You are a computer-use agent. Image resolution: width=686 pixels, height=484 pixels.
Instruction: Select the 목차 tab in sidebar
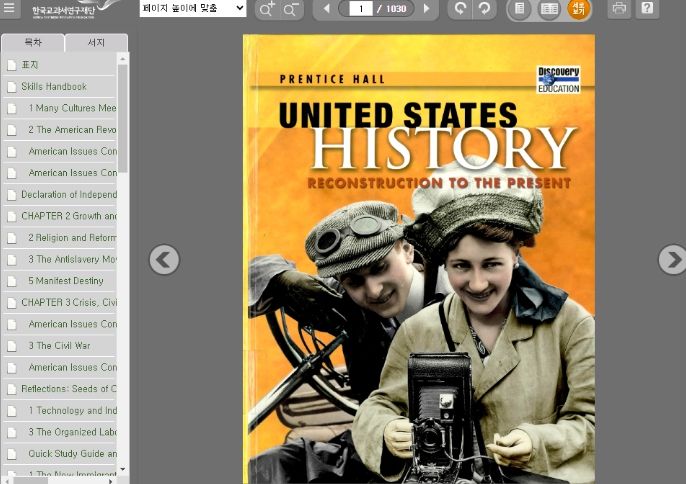pos(33,43)
